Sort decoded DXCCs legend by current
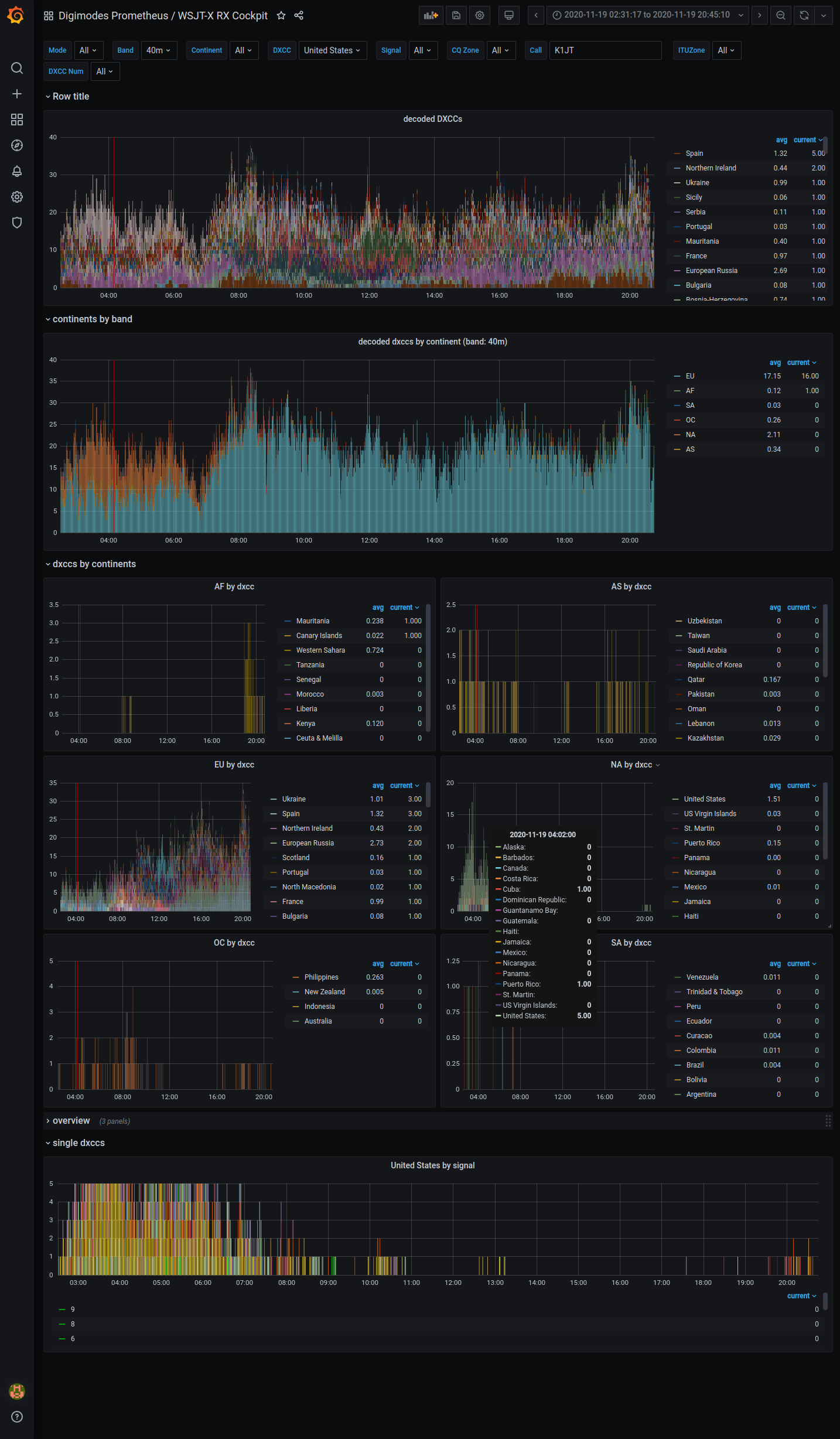Screen dimensions: 840x1439 point(808,140)
